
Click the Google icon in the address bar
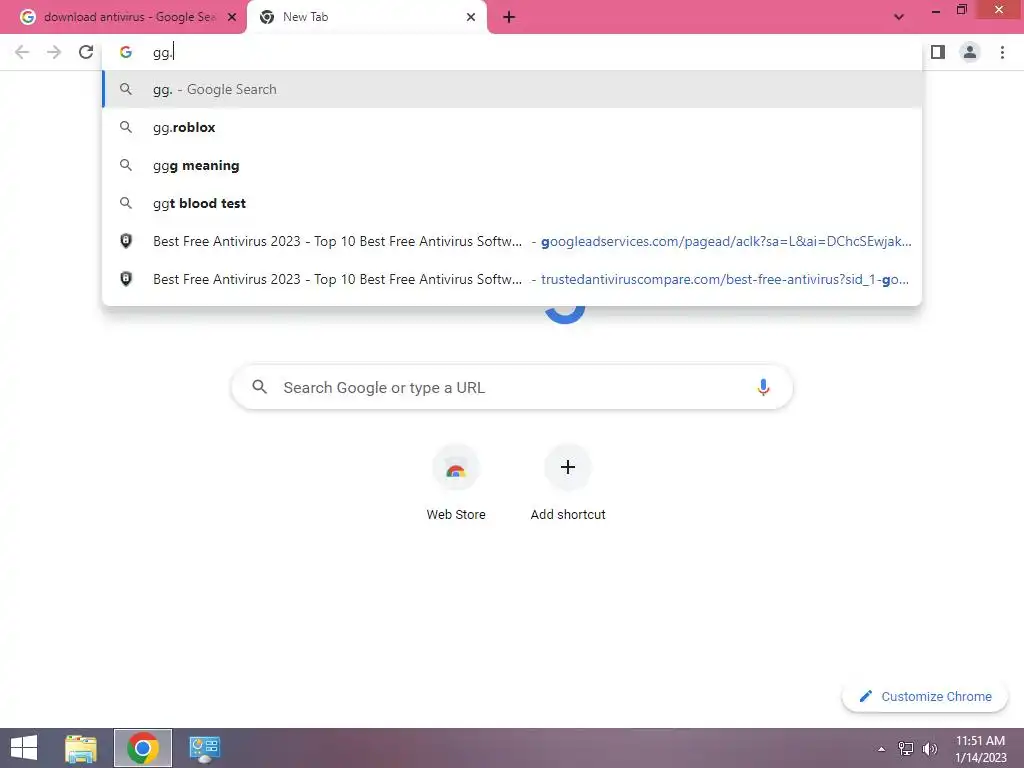(x=126, y=52)
